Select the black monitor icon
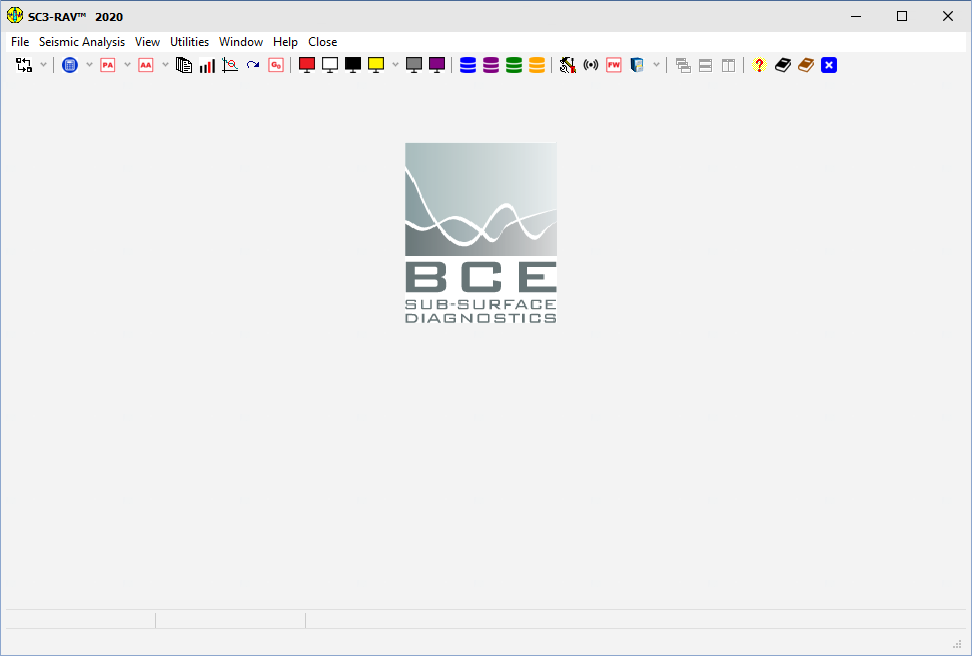This screenshot has height=656, width=972. tap(353, 65)
